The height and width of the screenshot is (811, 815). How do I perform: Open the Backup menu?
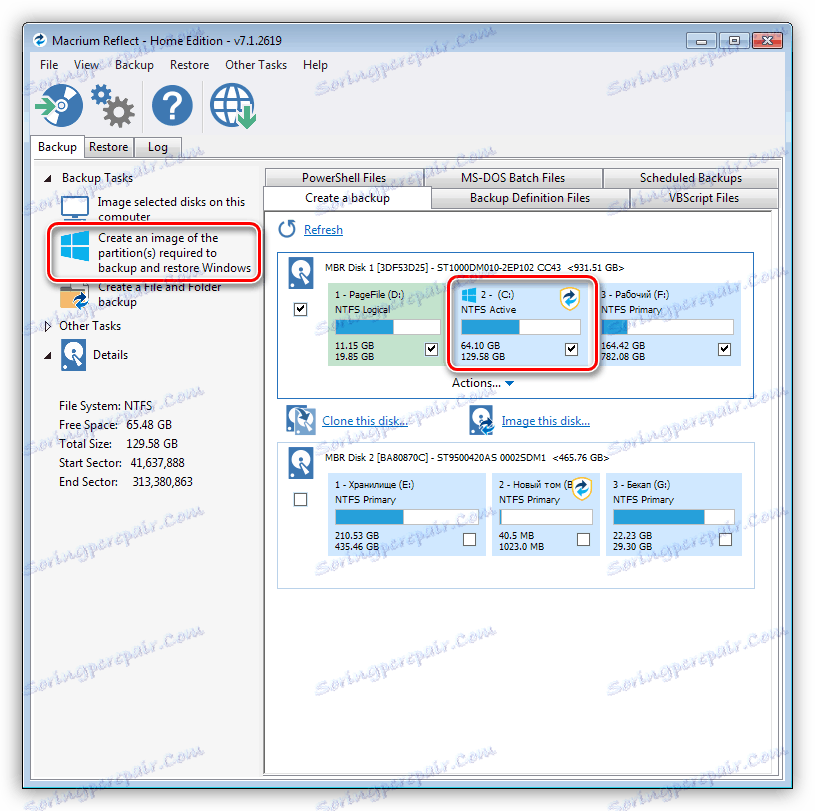coord(134,65)
